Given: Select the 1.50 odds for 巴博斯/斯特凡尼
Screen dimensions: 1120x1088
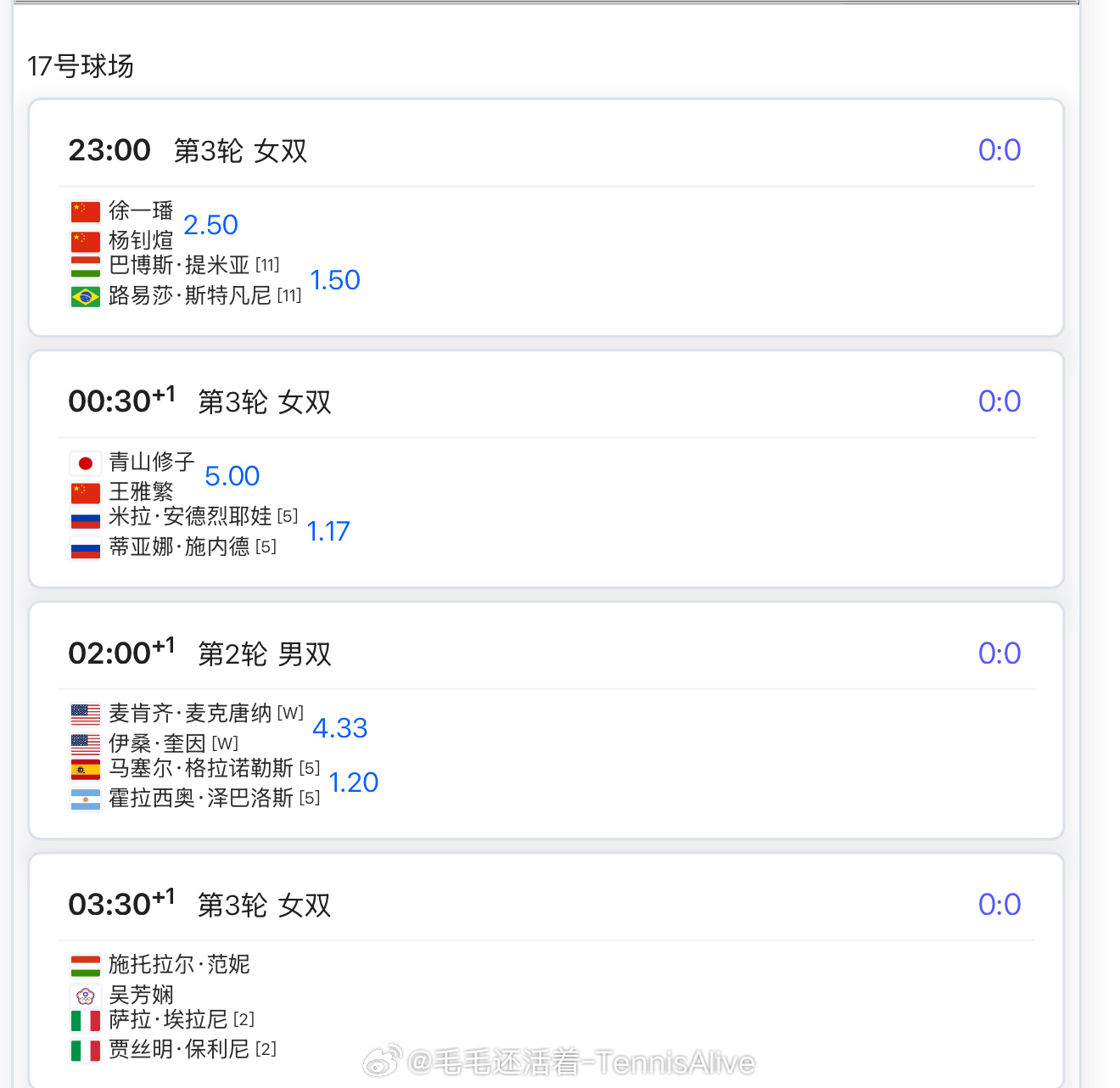Looking at the screenshot, I should [334, 280].
